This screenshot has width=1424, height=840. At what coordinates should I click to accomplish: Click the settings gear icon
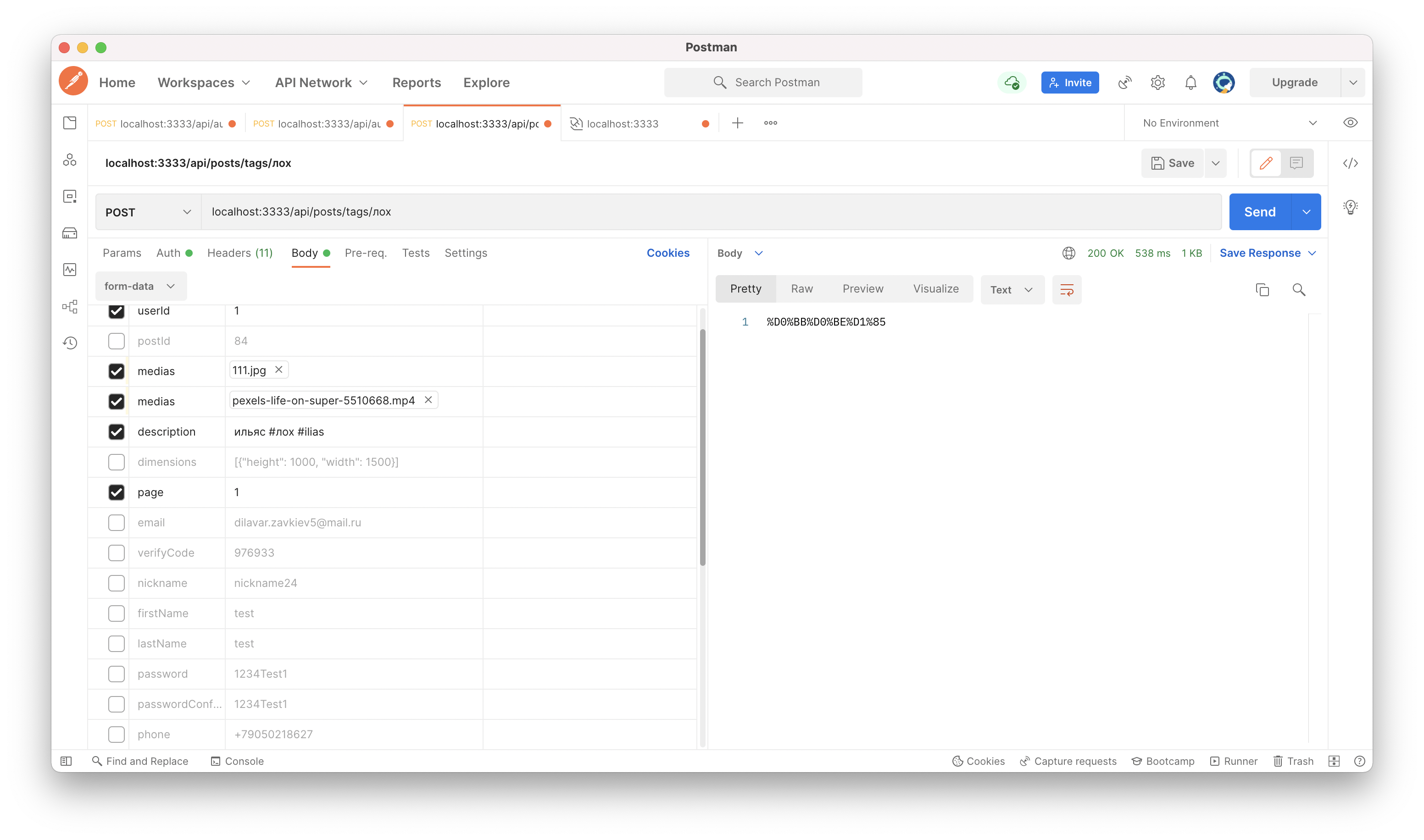pyautogui.click(x=1157, y=83)
